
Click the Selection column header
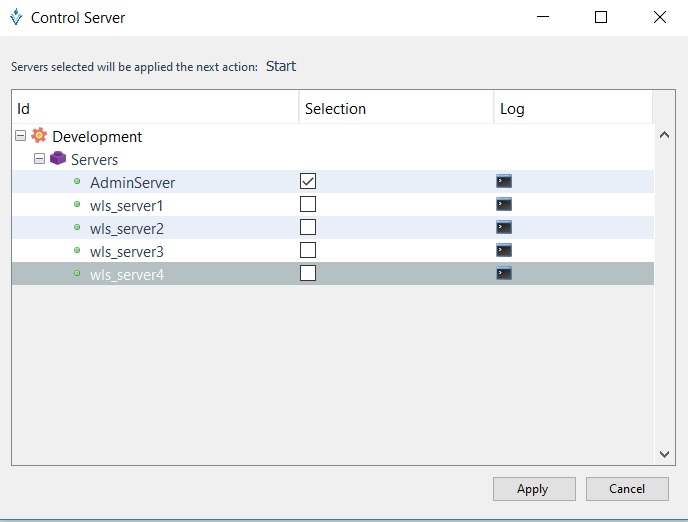pos(395,108)
